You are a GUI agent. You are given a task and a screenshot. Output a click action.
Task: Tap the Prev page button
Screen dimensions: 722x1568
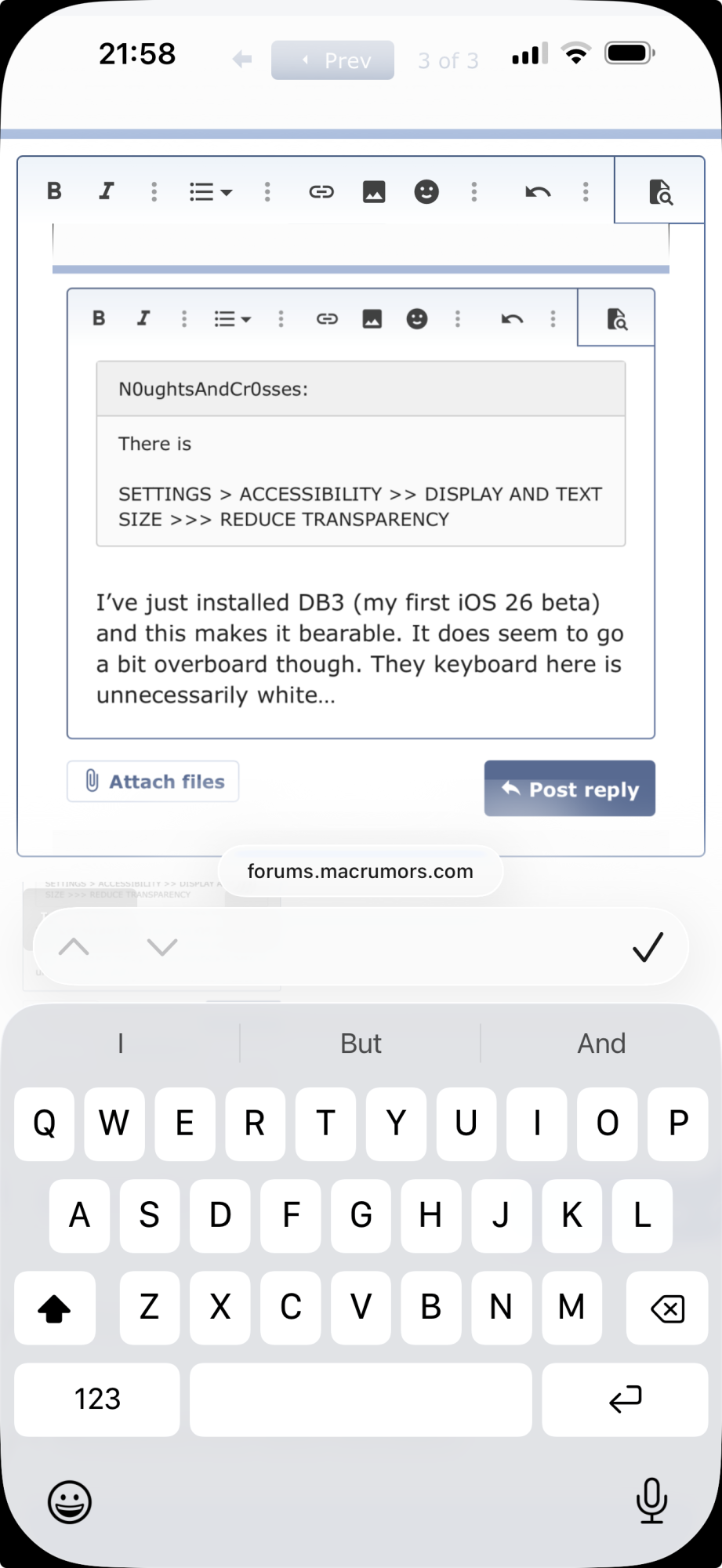(333, 60)
